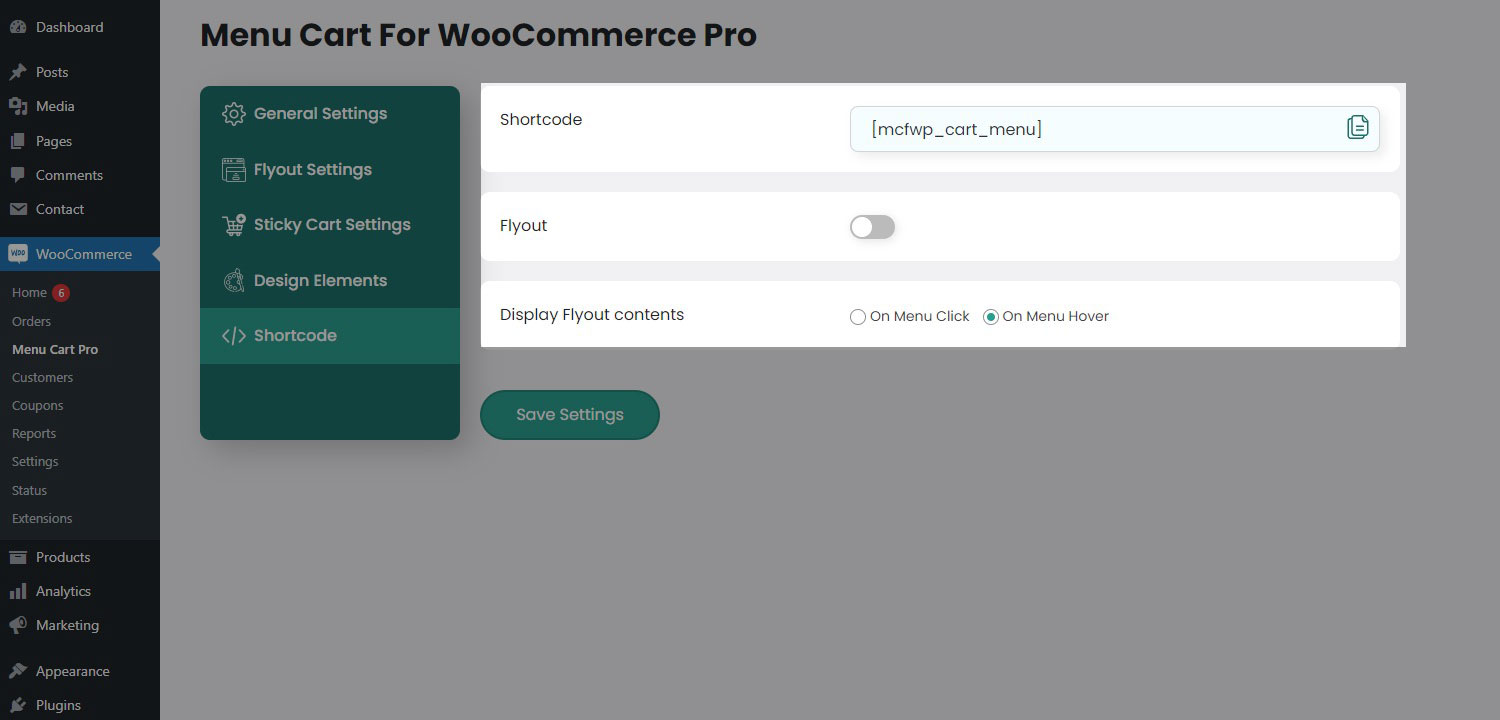Click the red 6 badge beside Home

tap(61, 293)
